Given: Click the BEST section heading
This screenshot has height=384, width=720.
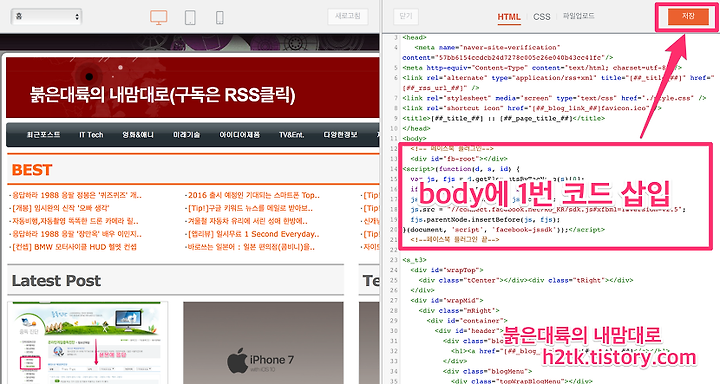Looking at the screenshot, I should (32, 170).
